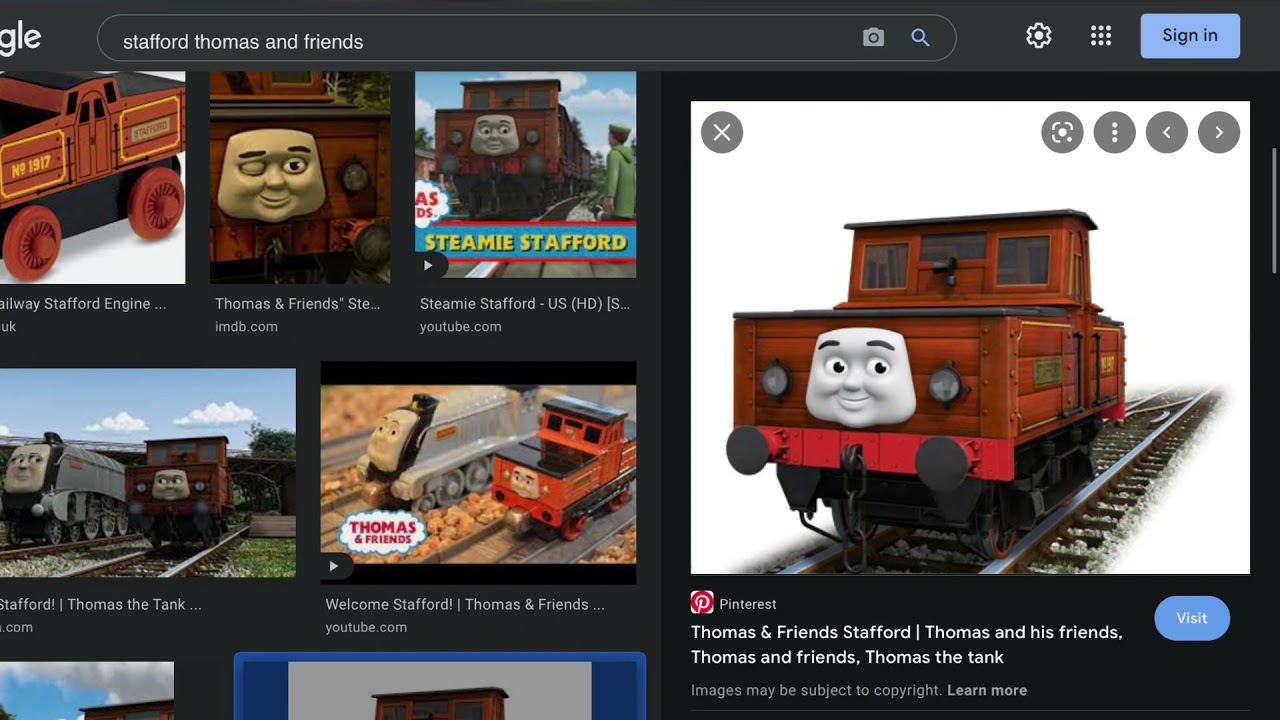This screenshot has width=1280, height=720.
Task: Go to the next image with the right arrow
Action: pos(1218,132)
